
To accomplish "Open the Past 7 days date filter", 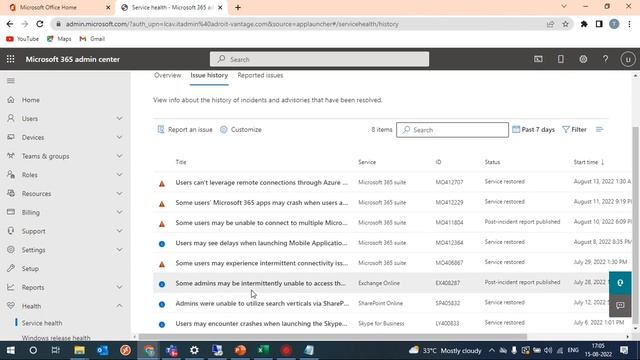I will click(533, 129).
